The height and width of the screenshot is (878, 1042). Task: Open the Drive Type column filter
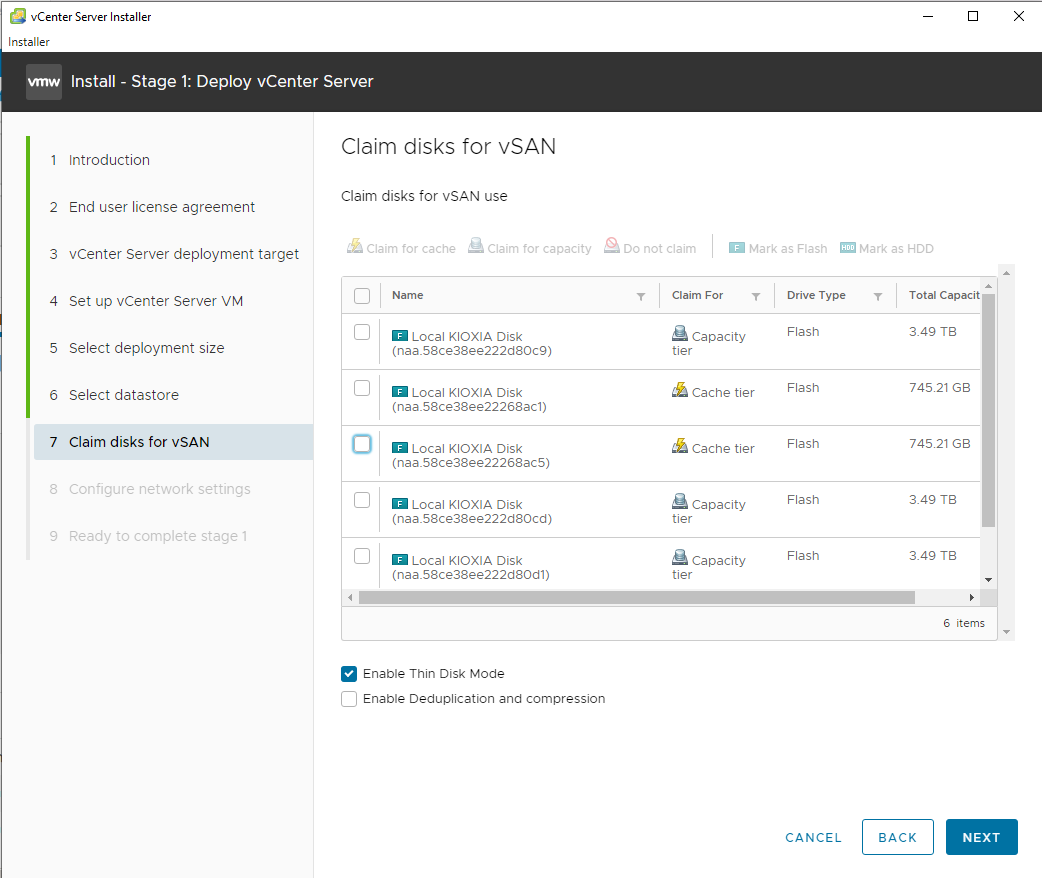coord(878,296)
